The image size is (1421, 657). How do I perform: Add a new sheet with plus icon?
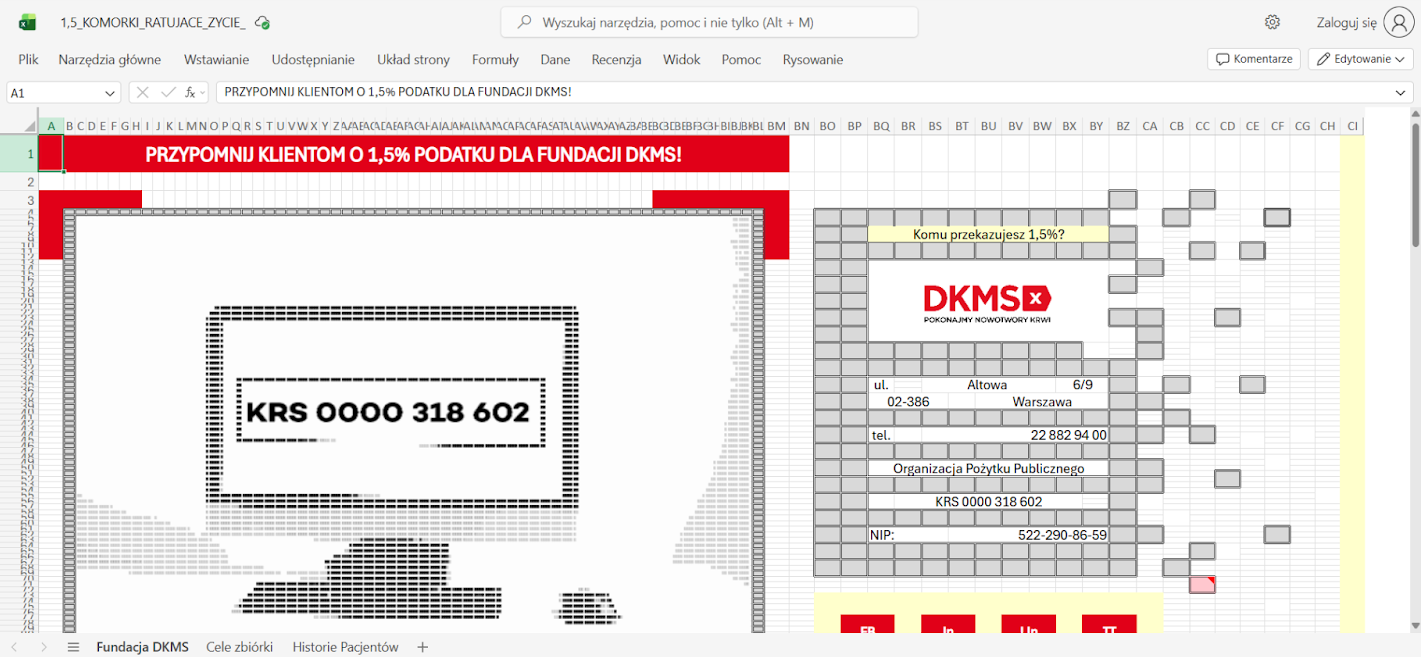[x=422, y=647]
